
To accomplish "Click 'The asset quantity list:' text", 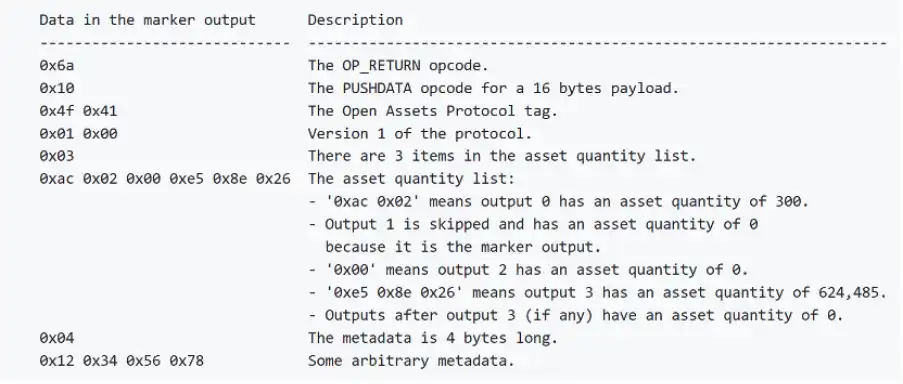I will pos(411,179).
